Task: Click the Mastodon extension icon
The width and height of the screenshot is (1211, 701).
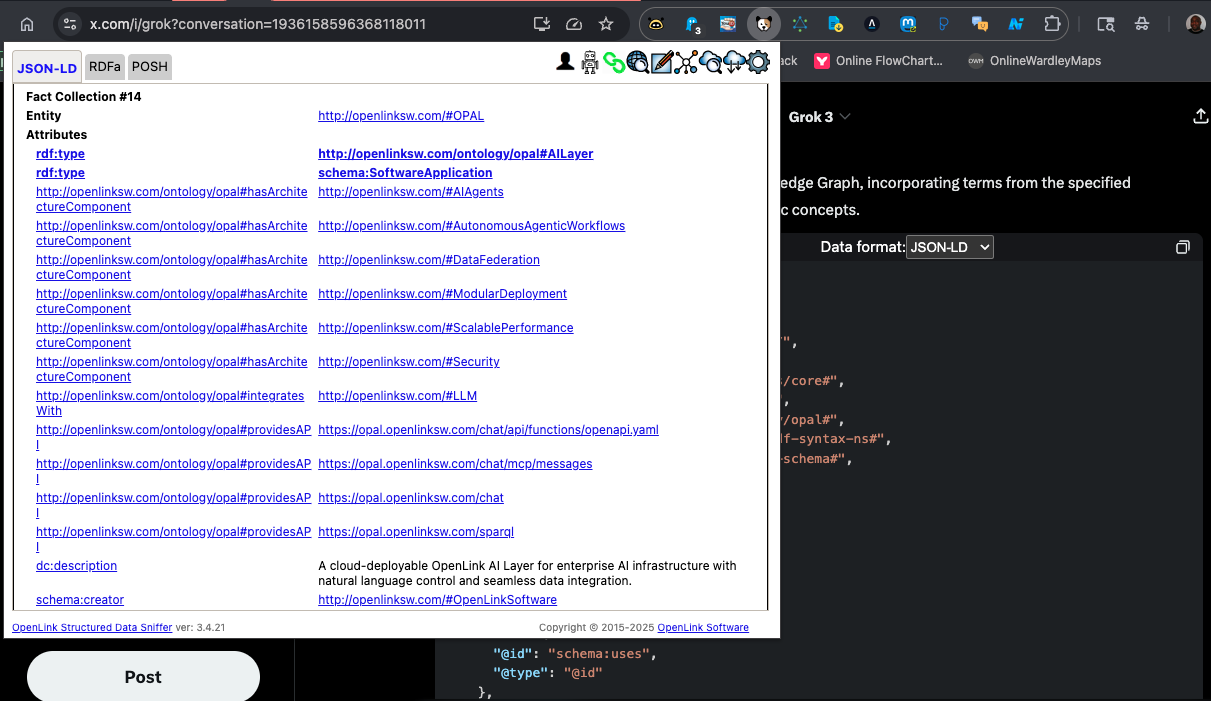Action: click(x=908, y=24)
